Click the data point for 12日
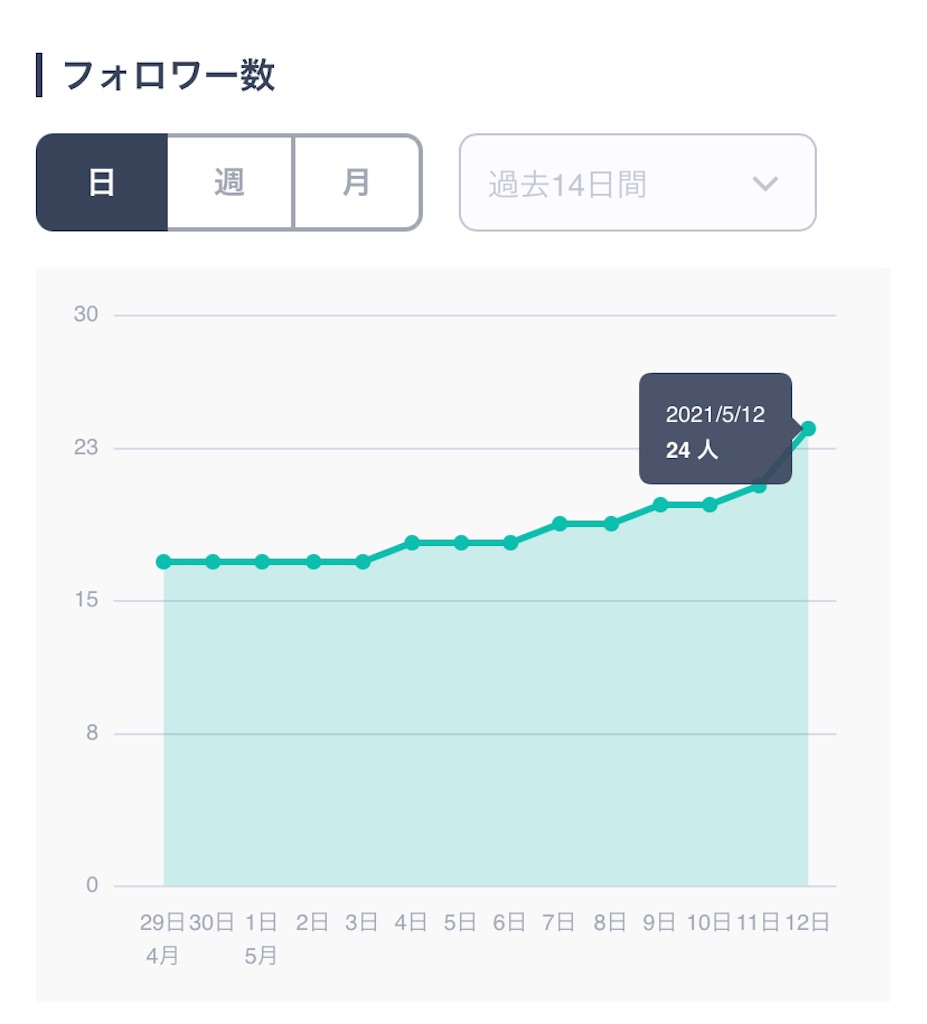927x1024 pixels. 808,428
